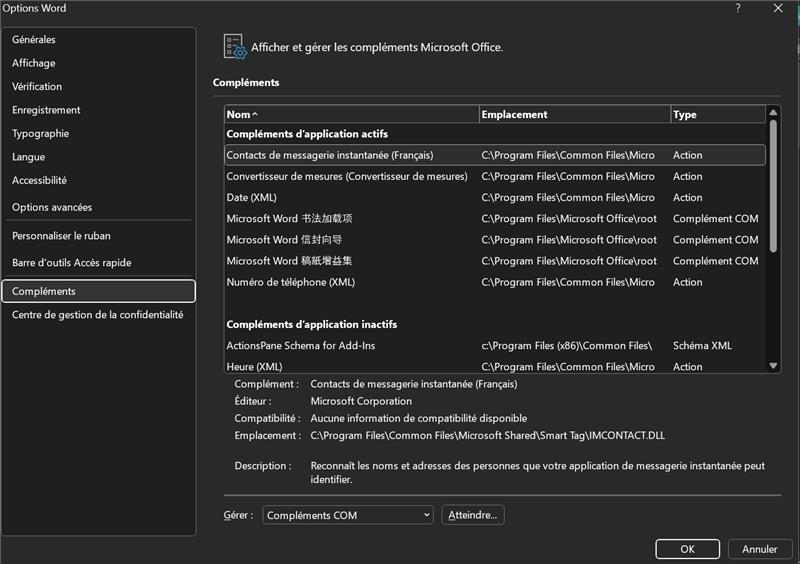Viewport: 800px width, 564px height.
Task: Select ActionsPane Schema for Add-Ins row
Action: (495, 346)
